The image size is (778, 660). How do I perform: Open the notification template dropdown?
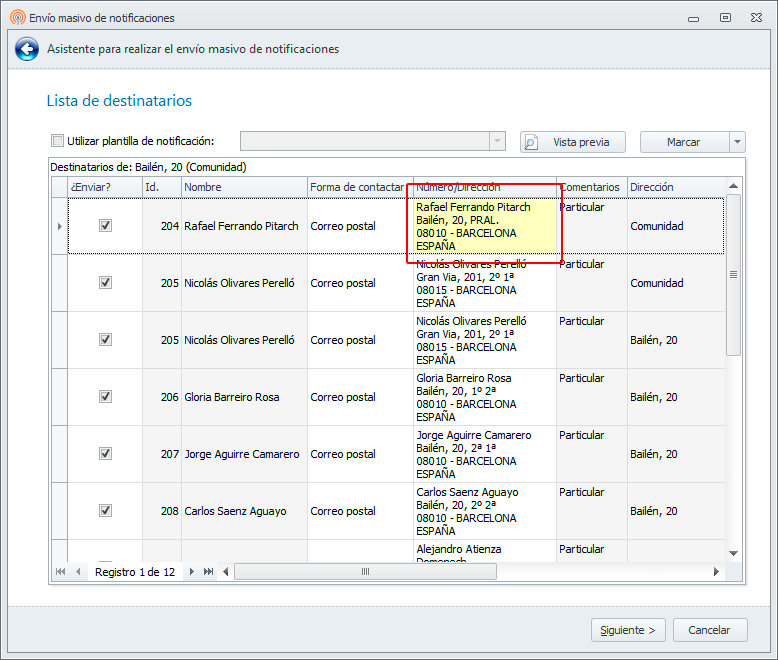(x=497, y=142)
